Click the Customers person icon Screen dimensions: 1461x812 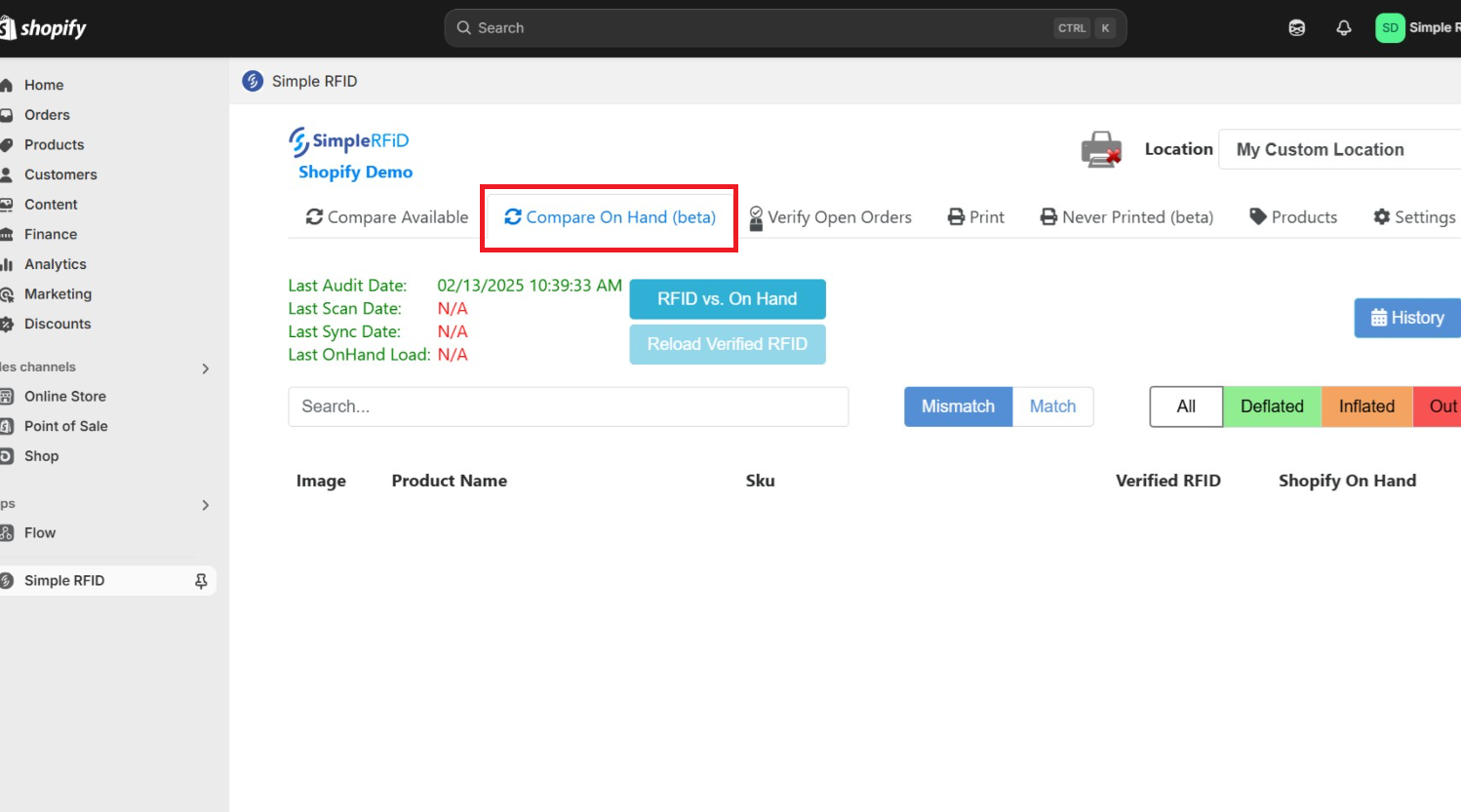click(7, 174)
